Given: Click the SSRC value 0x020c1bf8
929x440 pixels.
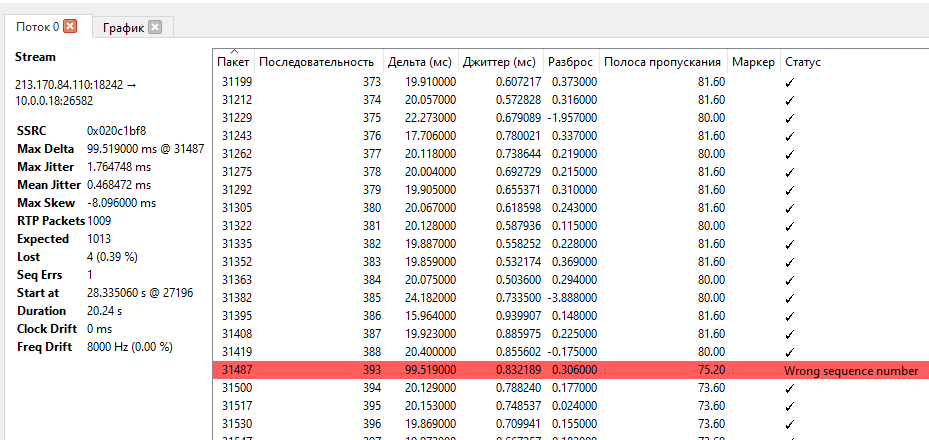Looking at the screenshot, I should pos(118,131).
